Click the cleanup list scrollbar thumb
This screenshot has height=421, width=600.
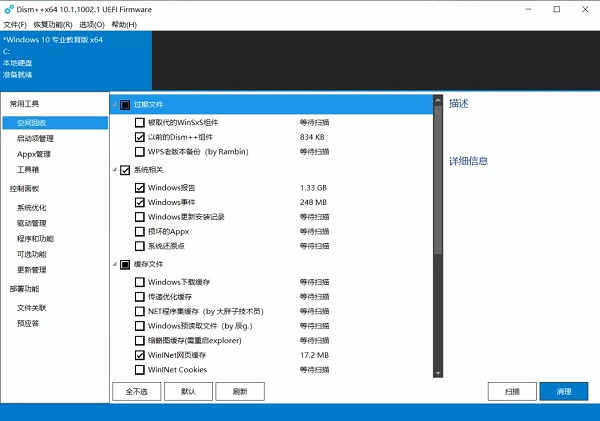(x=438, y=180)
